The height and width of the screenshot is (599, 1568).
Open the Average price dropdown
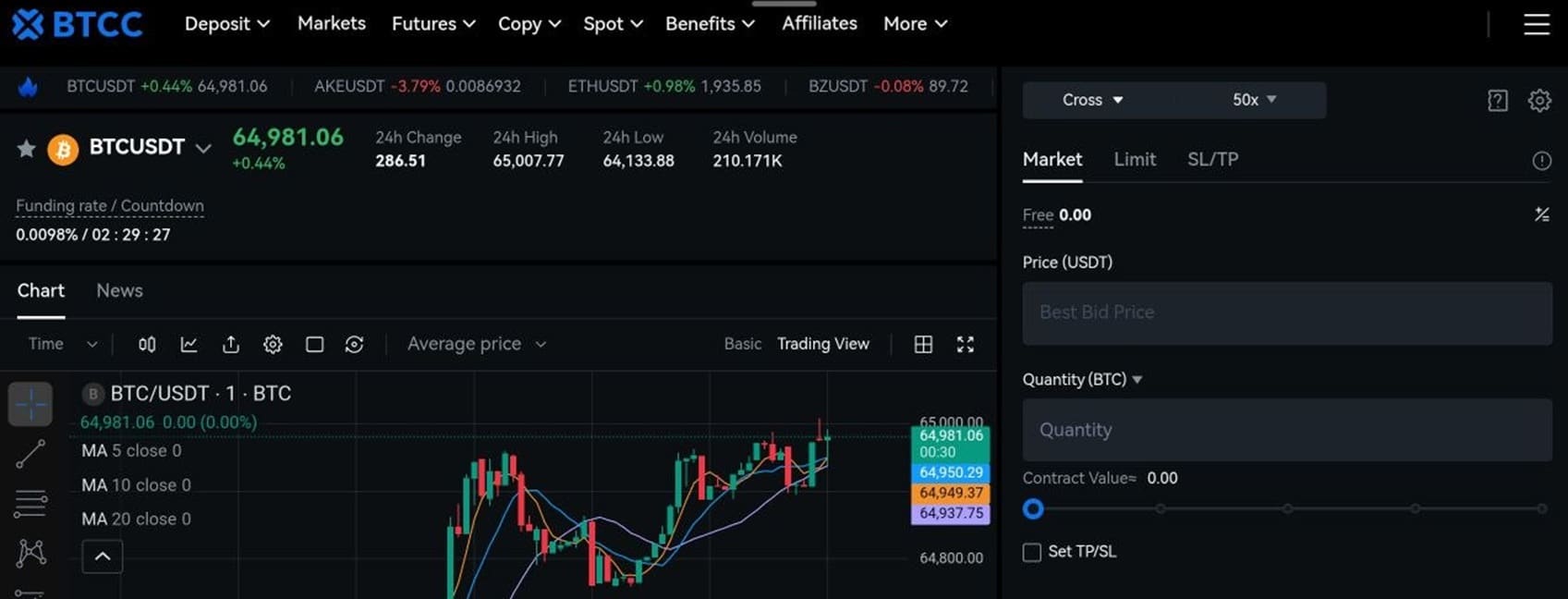point(477,344)
